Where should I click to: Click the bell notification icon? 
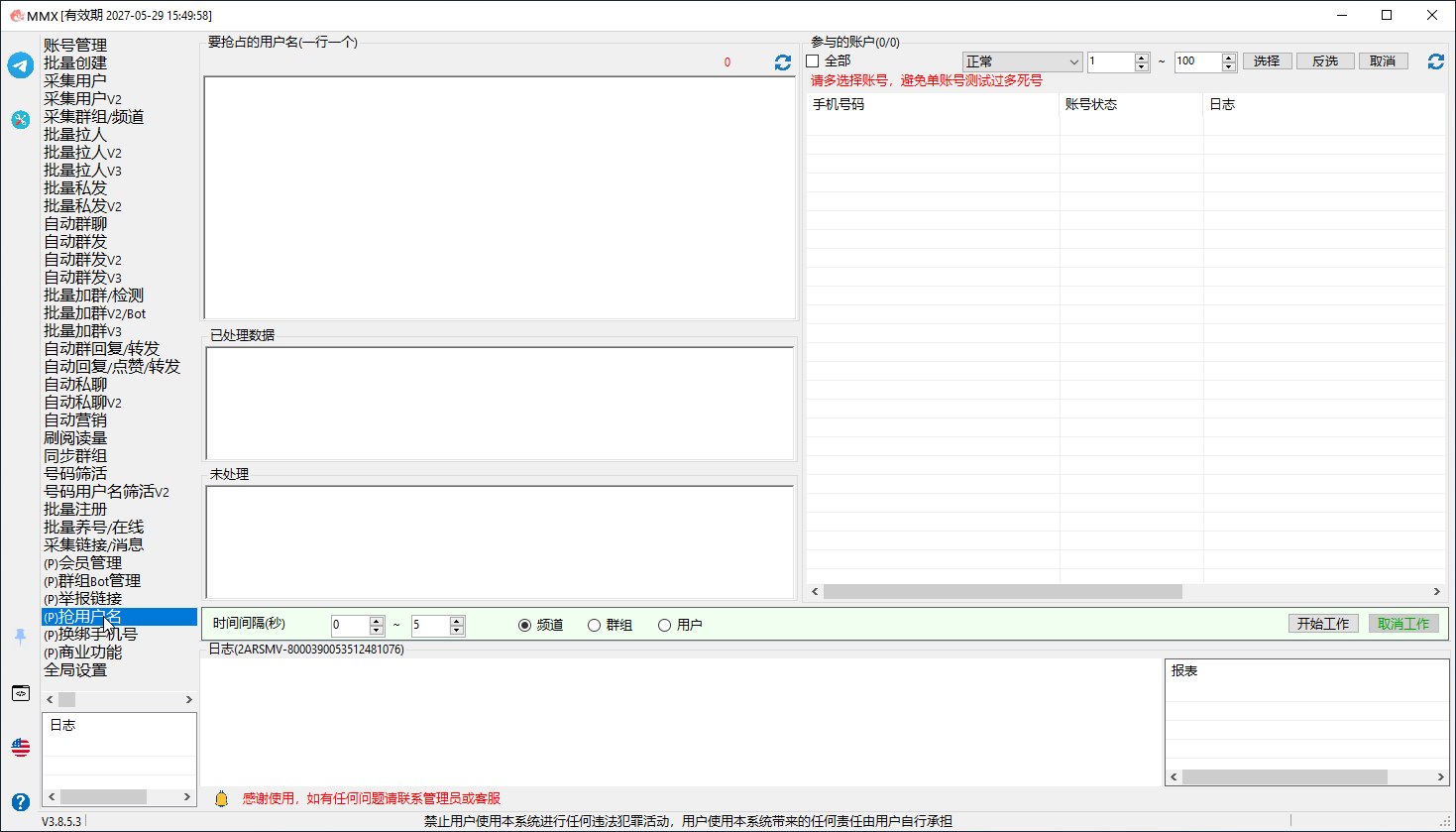222,798
